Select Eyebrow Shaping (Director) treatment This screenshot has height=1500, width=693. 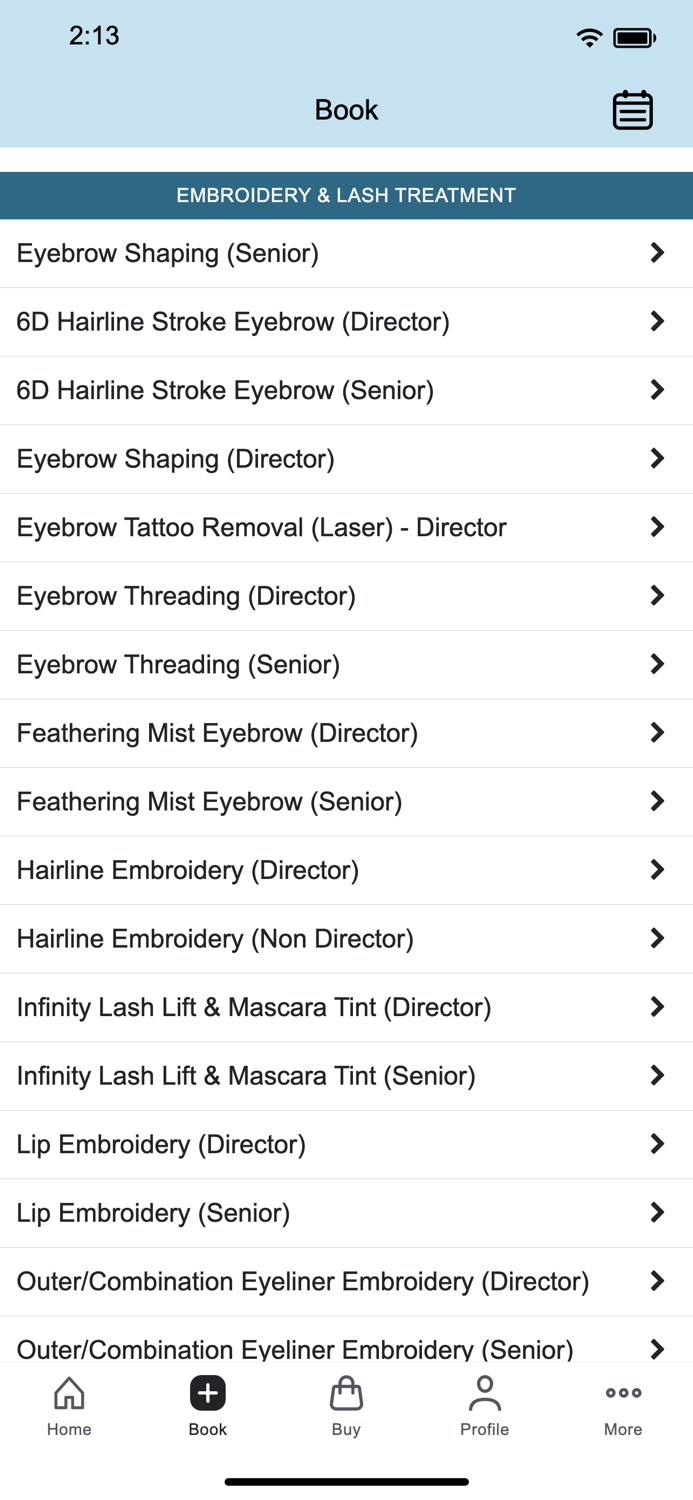click(176, 459)
